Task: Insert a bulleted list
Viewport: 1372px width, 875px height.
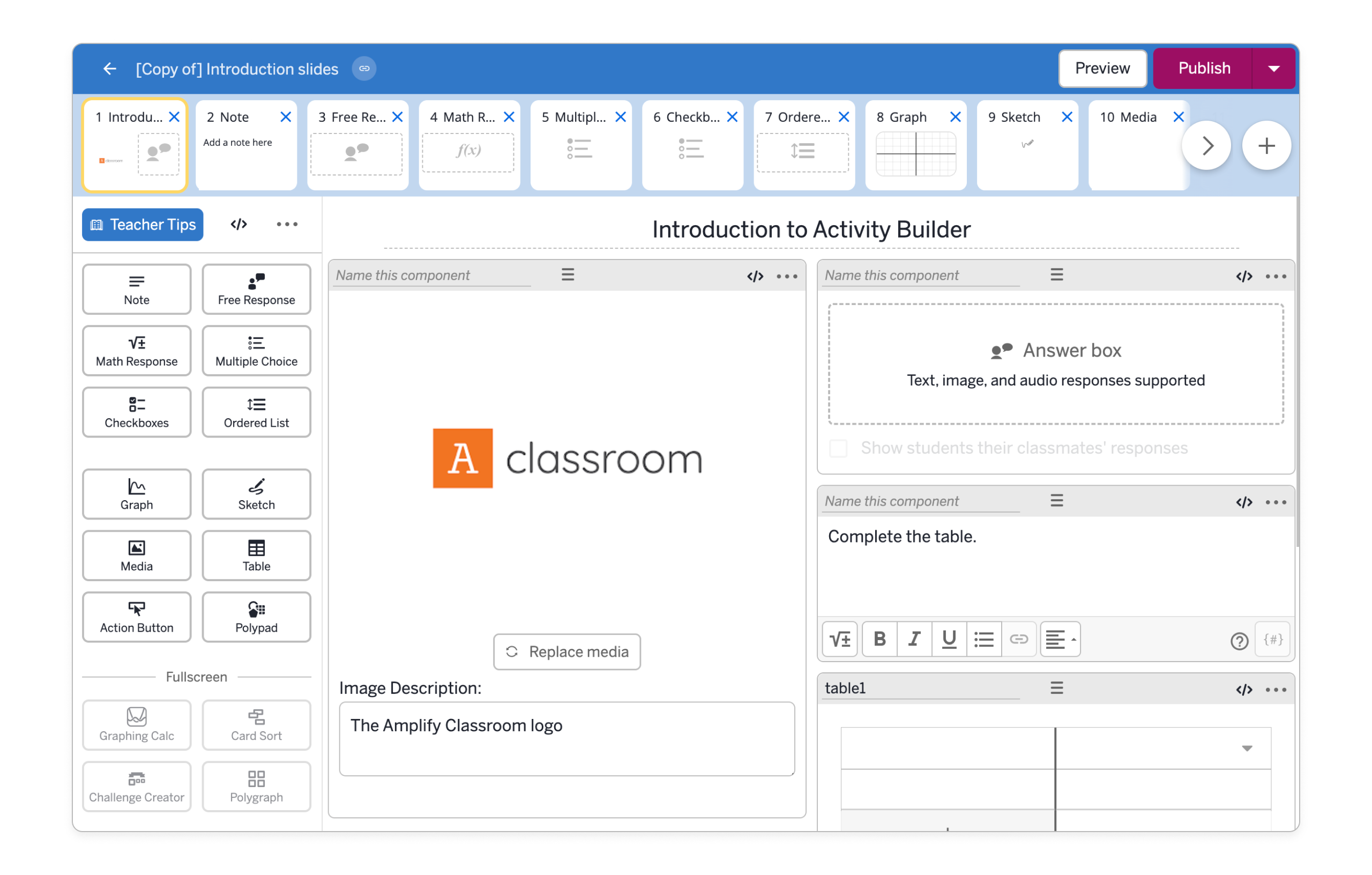Action: pyautogui.click(x=984, y=640)
